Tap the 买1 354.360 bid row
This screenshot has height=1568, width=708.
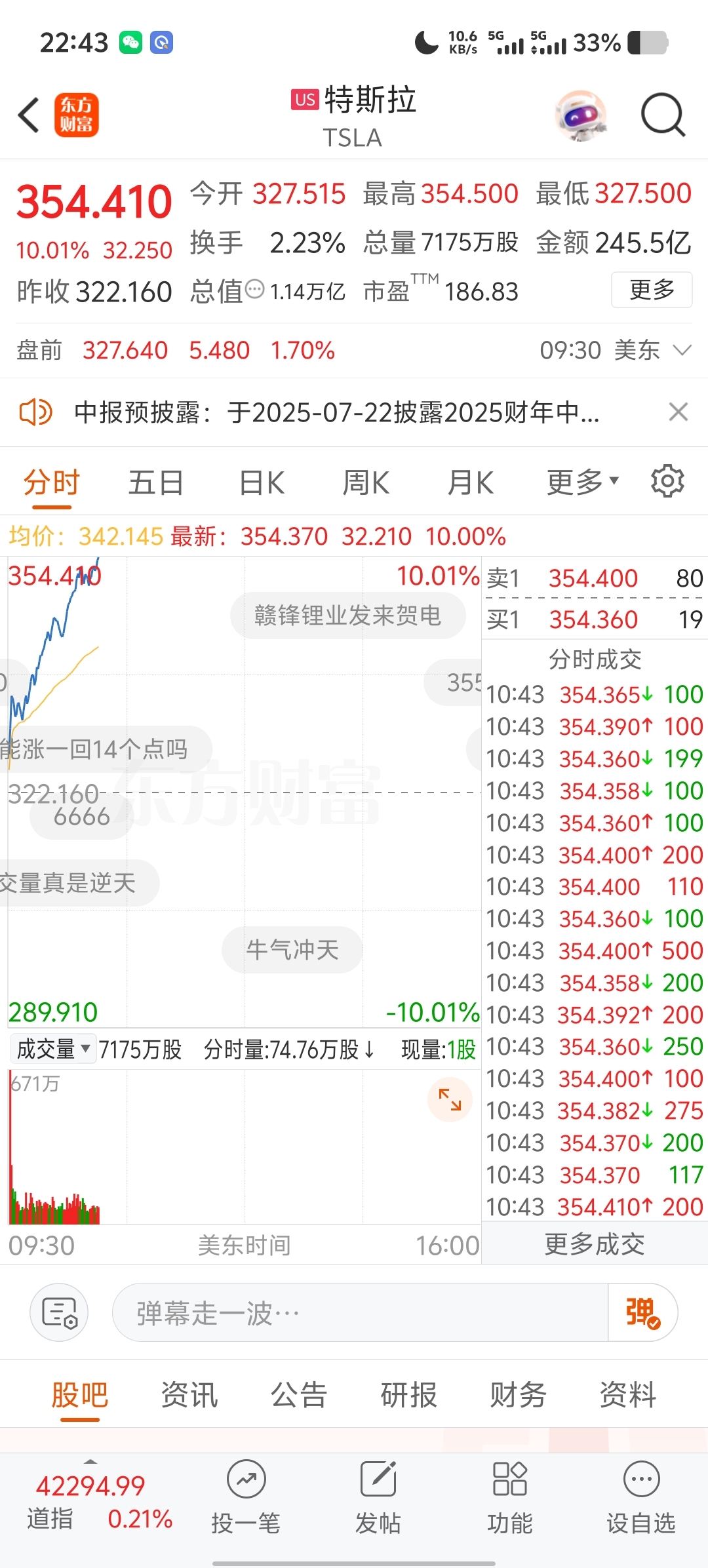[x=595, y=619]
